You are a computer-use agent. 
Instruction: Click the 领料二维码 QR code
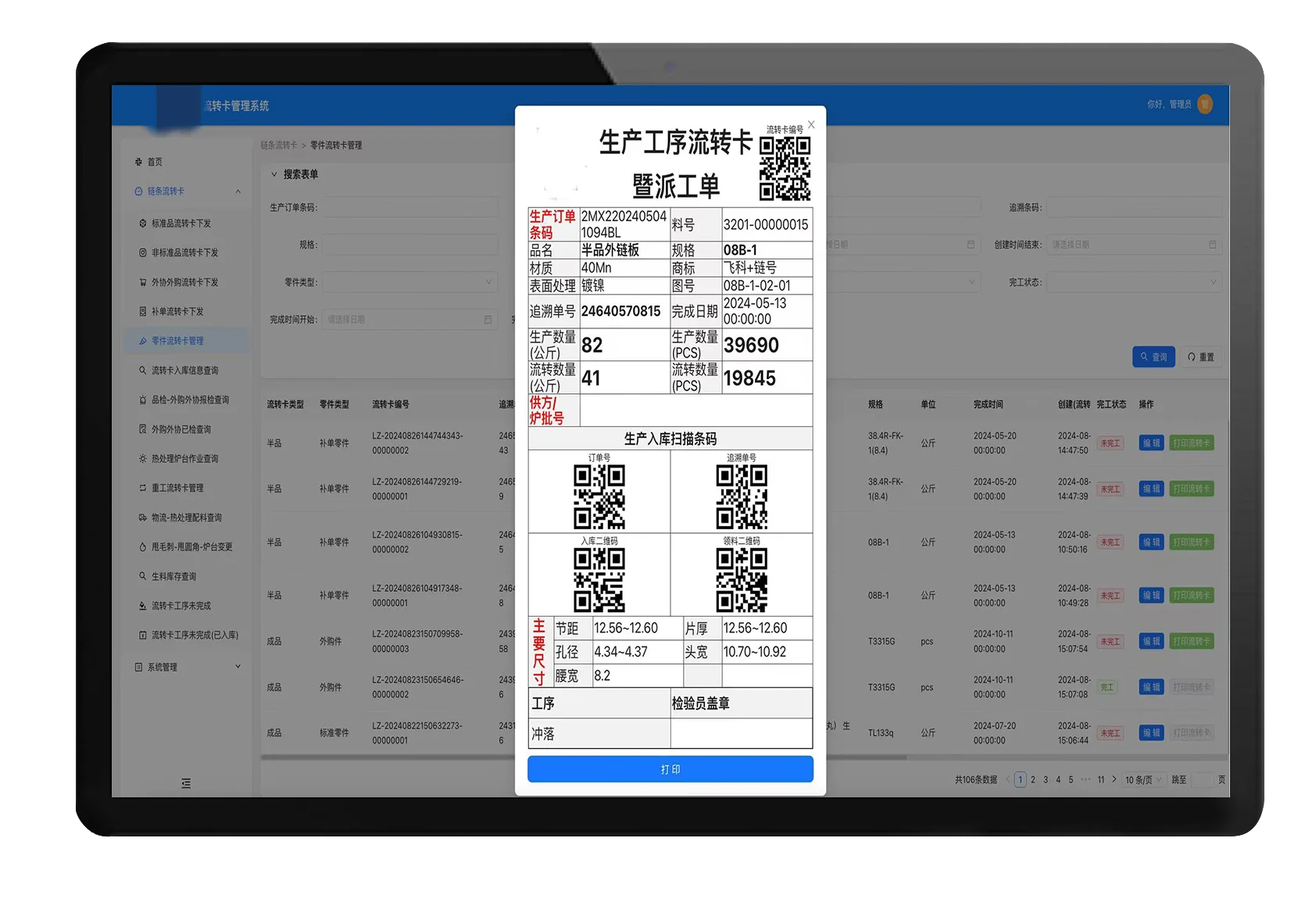742,579
